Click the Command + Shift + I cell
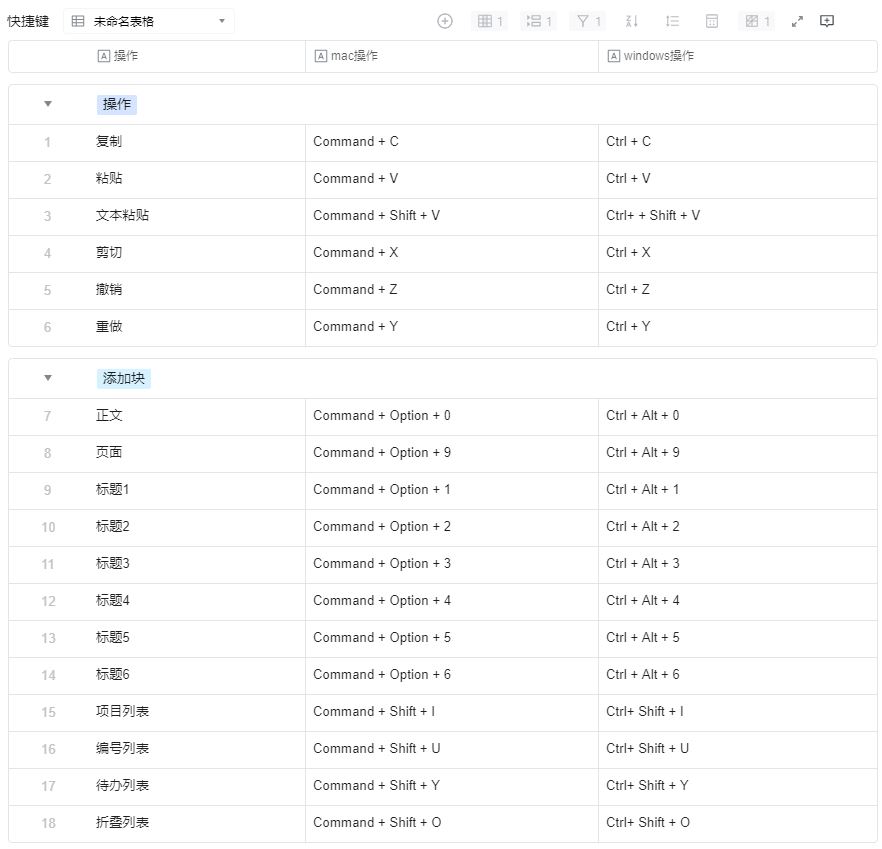882x849 pixels. 452,712
